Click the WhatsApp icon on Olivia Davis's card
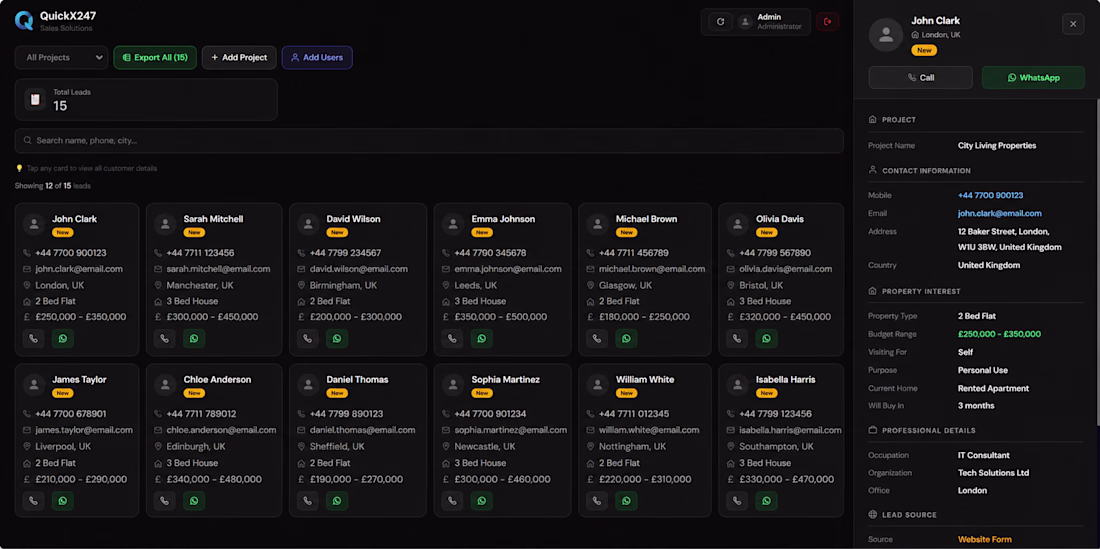The height and width of the screenshot is (549, 1100). (766, 339)
